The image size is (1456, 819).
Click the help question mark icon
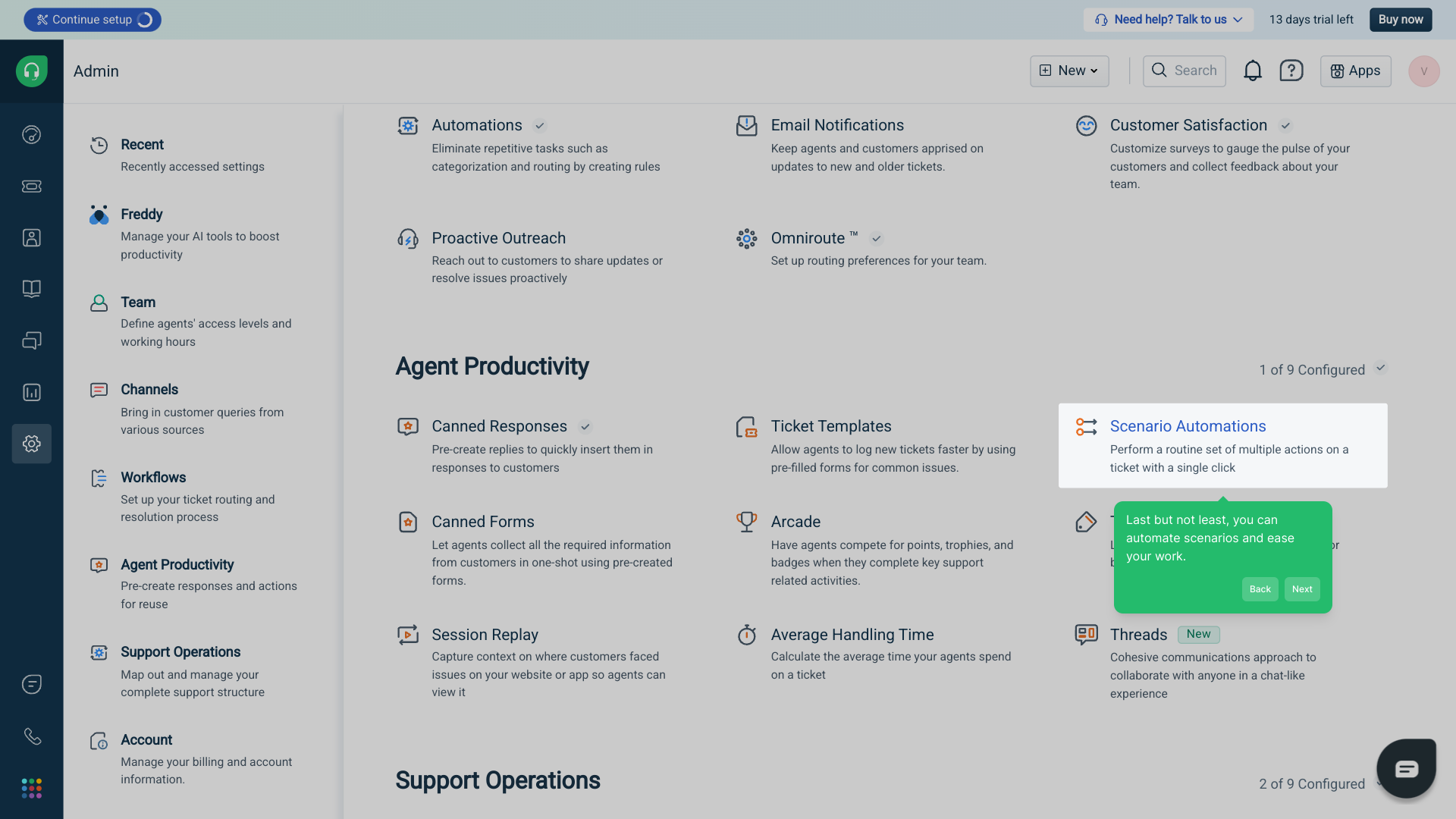pyautogui.click(x=1291, y=71)
